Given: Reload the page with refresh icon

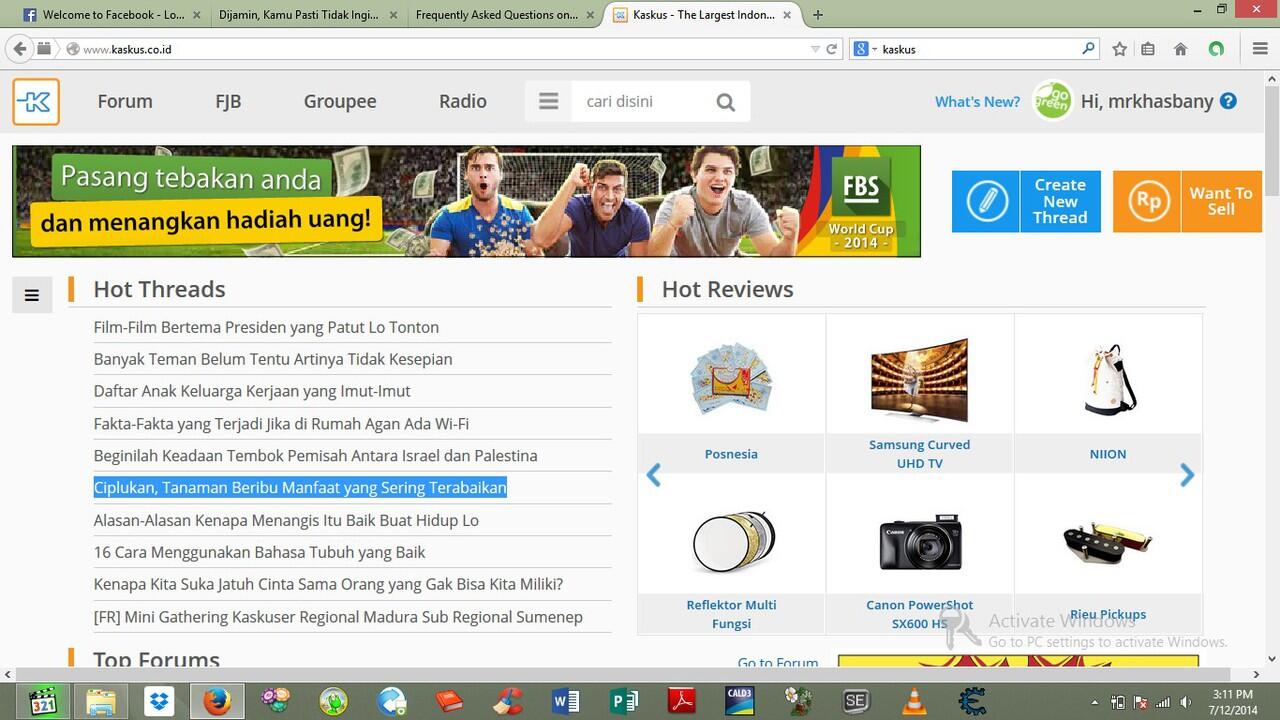Looking at the screenshot, I should tap(831, 48).
